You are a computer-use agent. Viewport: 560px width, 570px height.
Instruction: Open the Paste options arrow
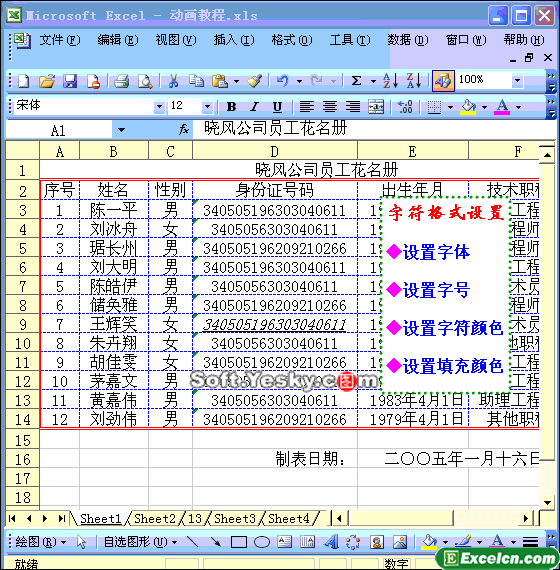[x=236, y=81]
